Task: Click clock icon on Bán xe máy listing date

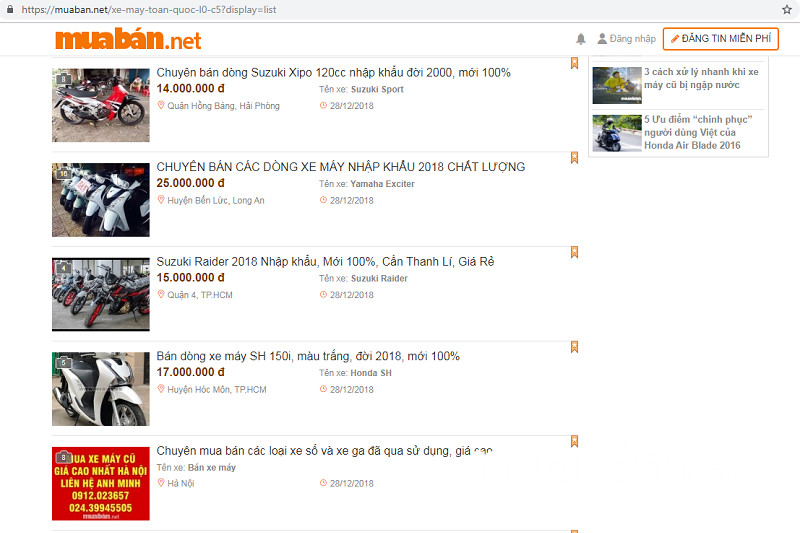Action: tap(323, 483)
